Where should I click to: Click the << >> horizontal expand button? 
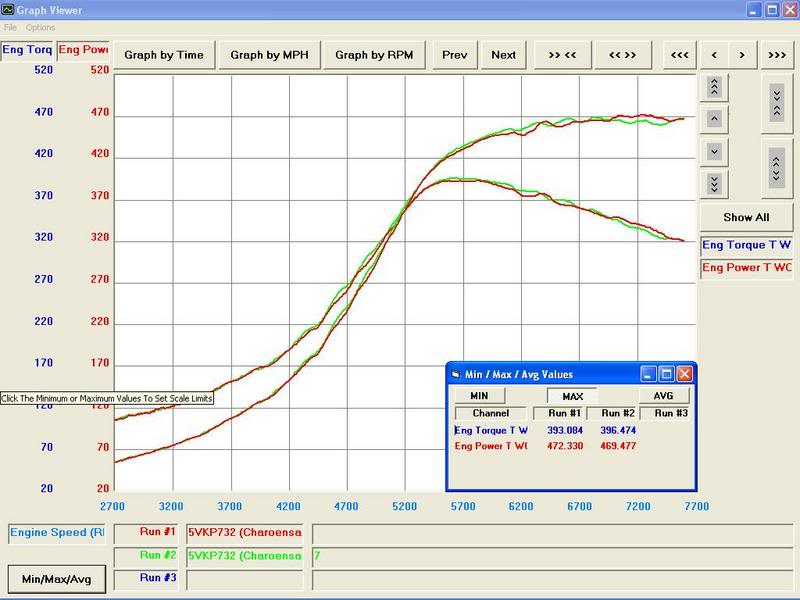(622, 55)
